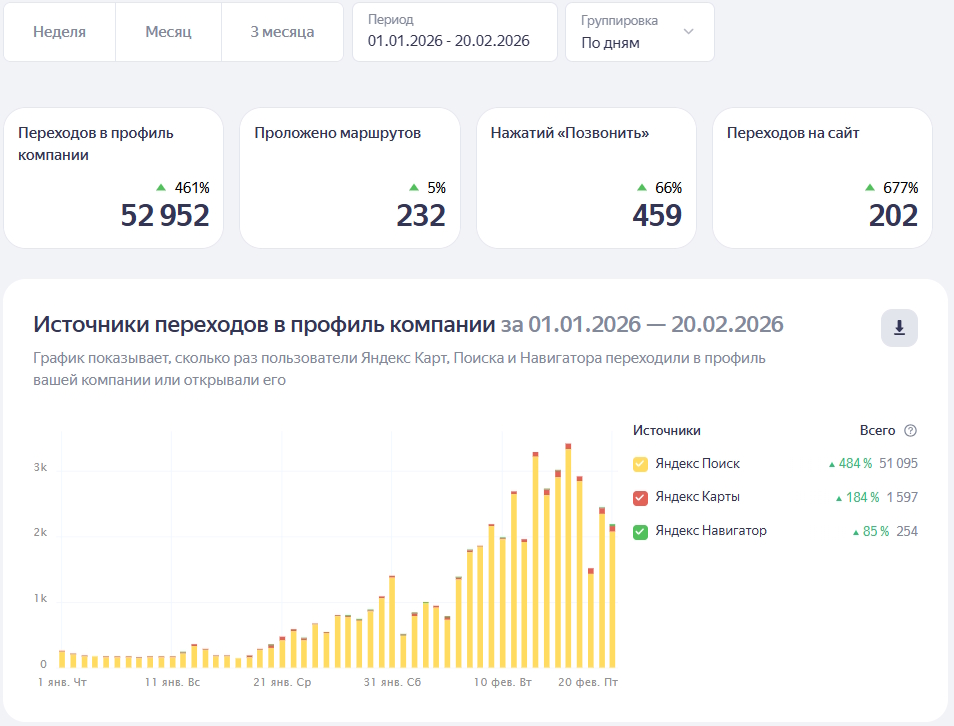The image size is (954, 726).
Task: Click the Всего column header
Action: pos(877,431)
